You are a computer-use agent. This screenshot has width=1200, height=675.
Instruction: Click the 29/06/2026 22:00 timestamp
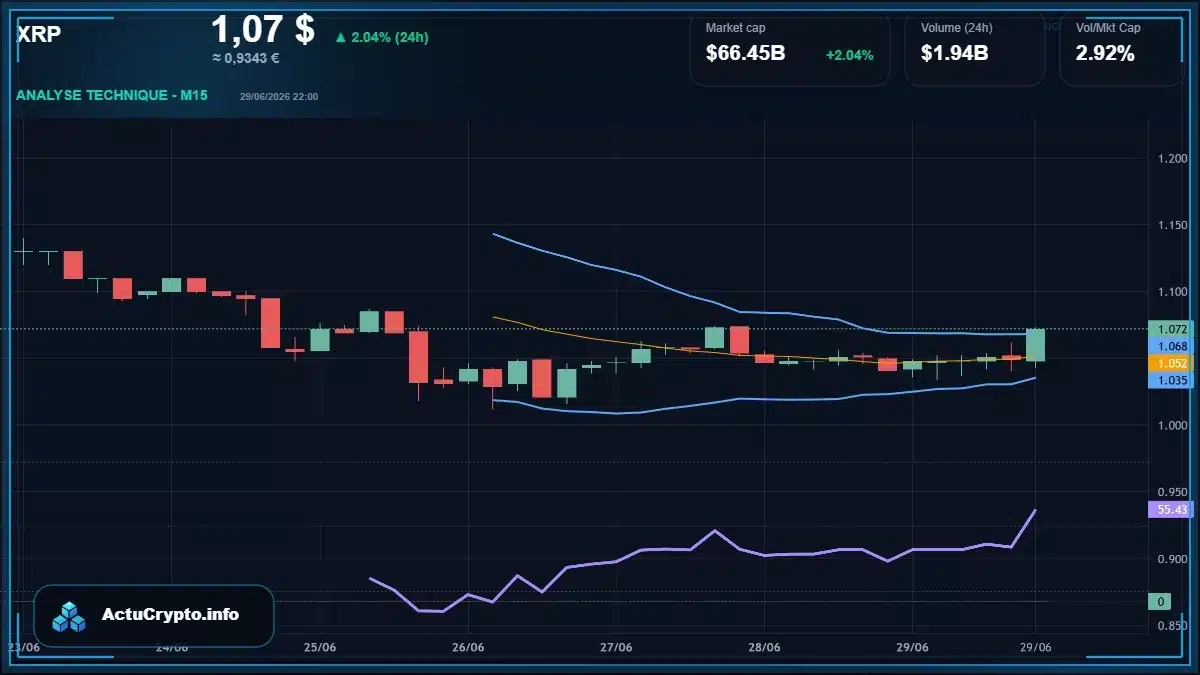pyautogui.click(x=279, y=96)
